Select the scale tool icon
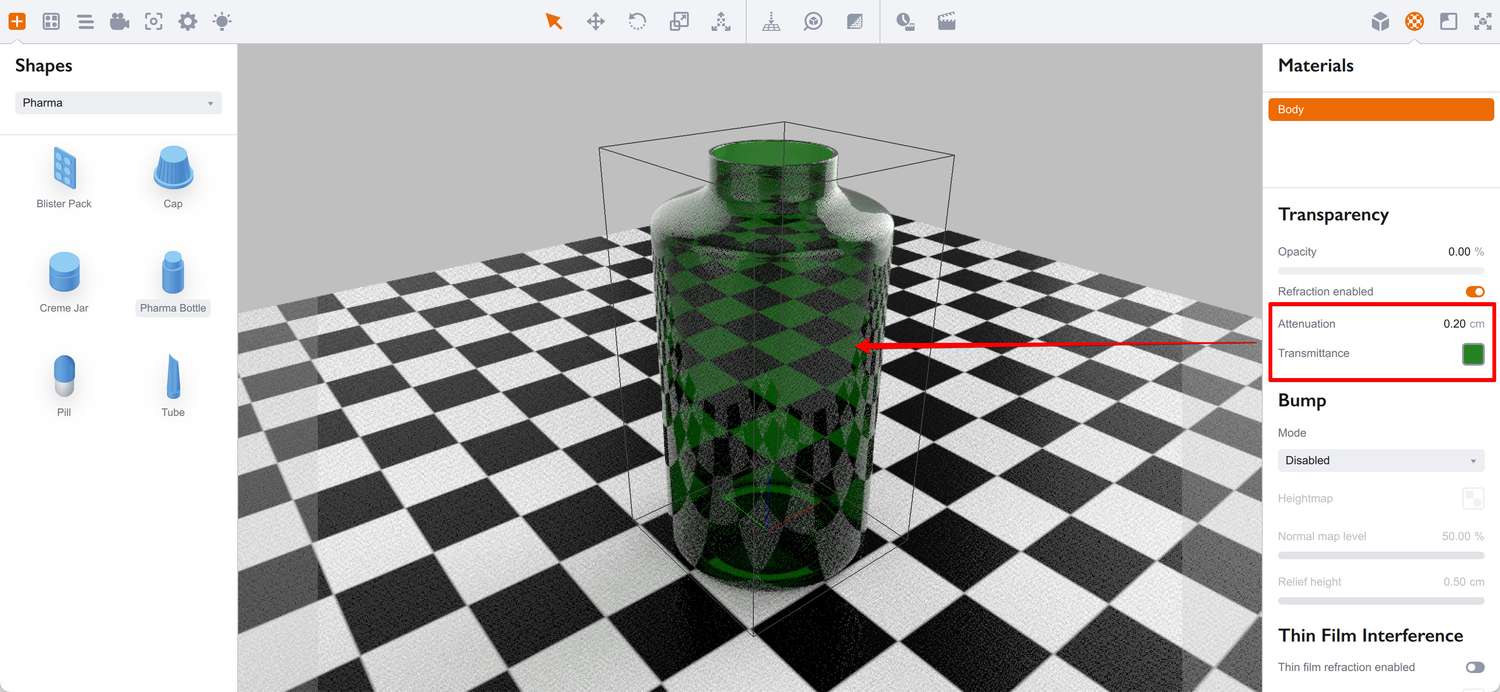 point(679,21)
